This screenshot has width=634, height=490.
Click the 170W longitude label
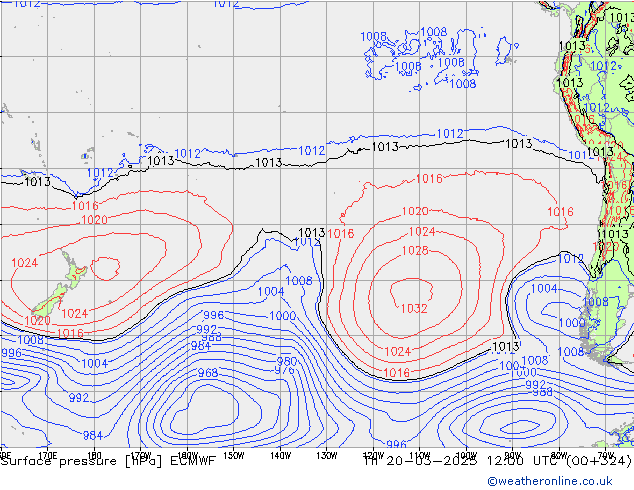coord(141,456)
